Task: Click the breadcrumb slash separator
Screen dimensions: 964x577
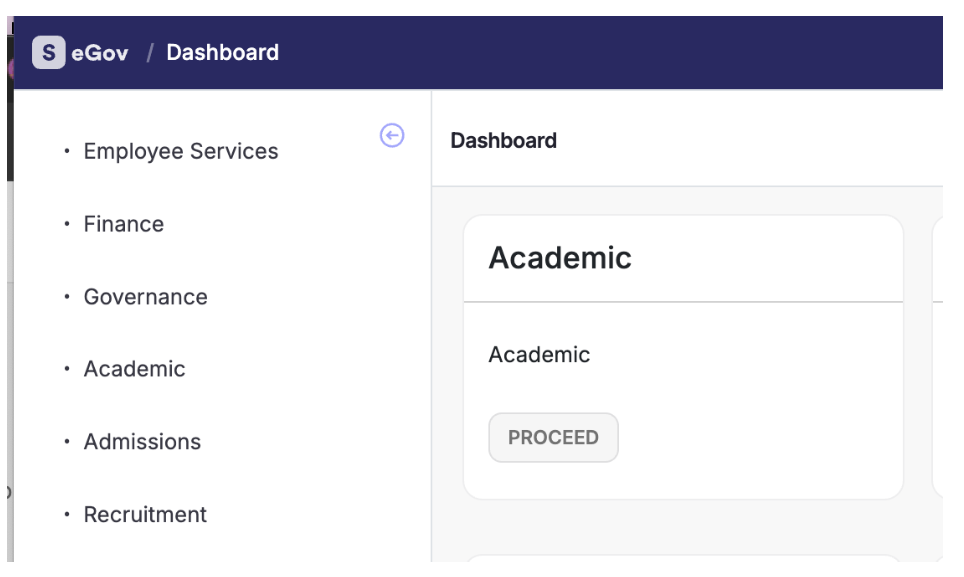Action: tap(149, 53)
